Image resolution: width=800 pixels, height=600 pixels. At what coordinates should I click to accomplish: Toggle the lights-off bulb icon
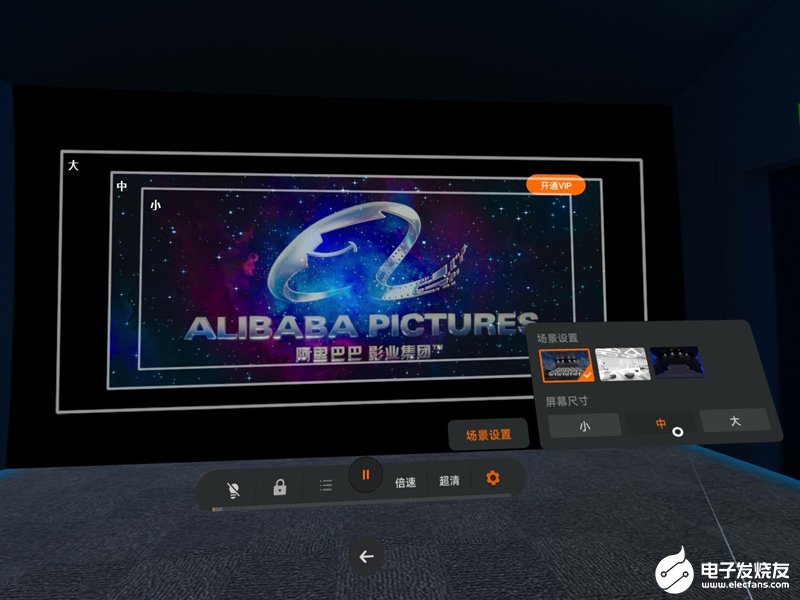tap(233, 490)
